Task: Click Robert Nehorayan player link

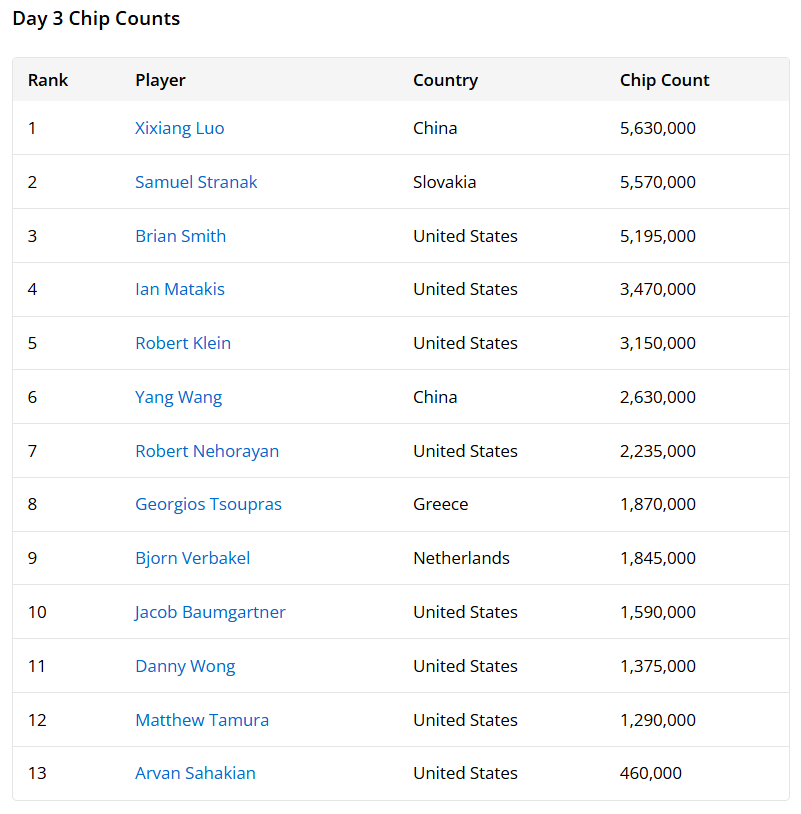Action: click(207, 451)
